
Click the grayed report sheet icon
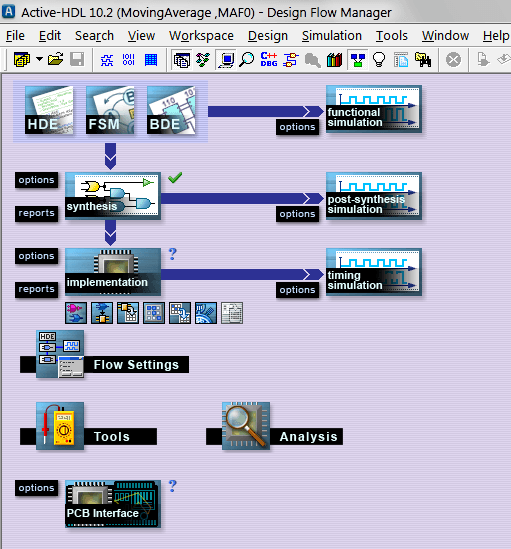click(x=232, y=313)
